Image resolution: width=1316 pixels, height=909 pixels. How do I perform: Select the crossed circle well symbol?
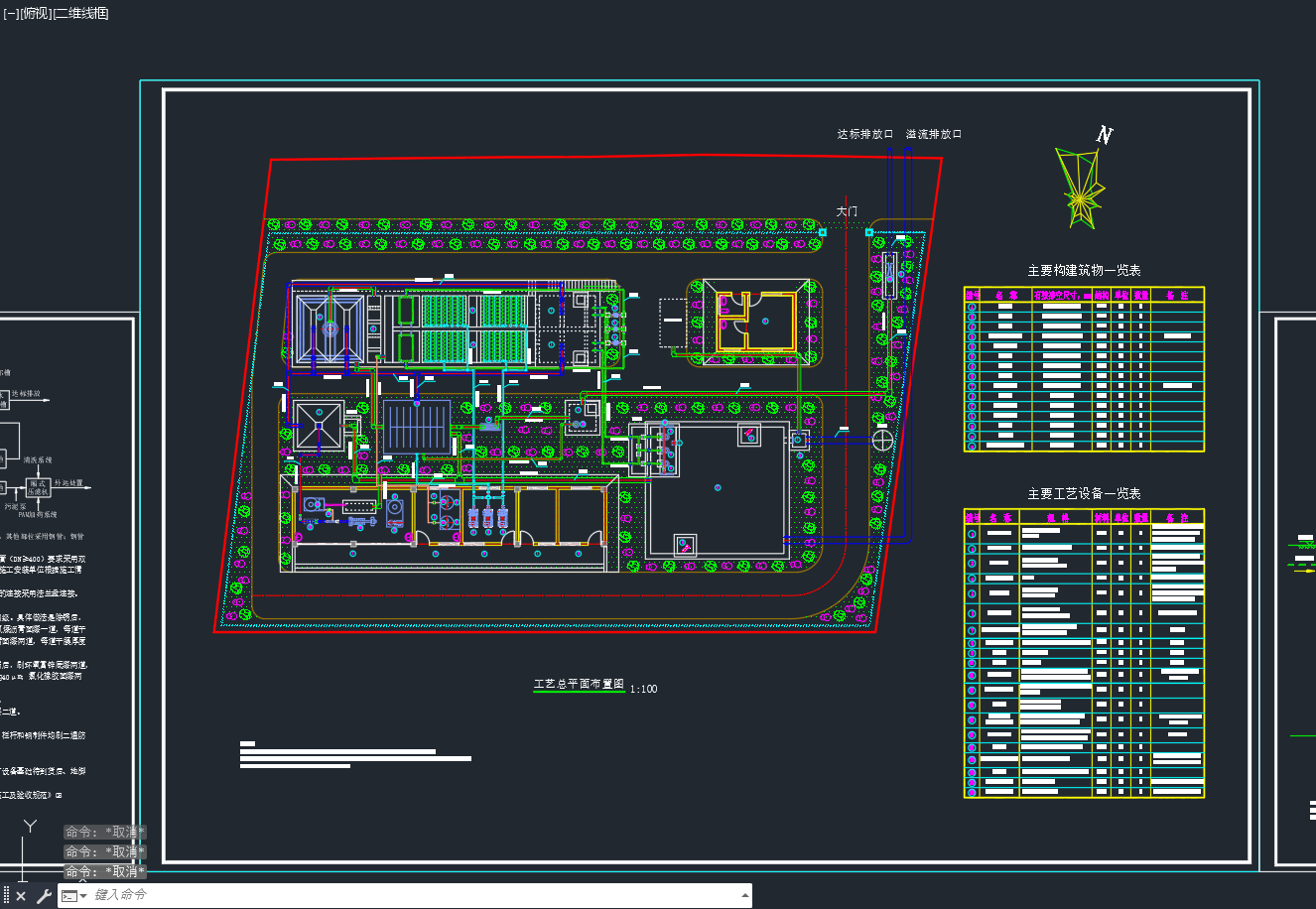click(x=882, y=439)
